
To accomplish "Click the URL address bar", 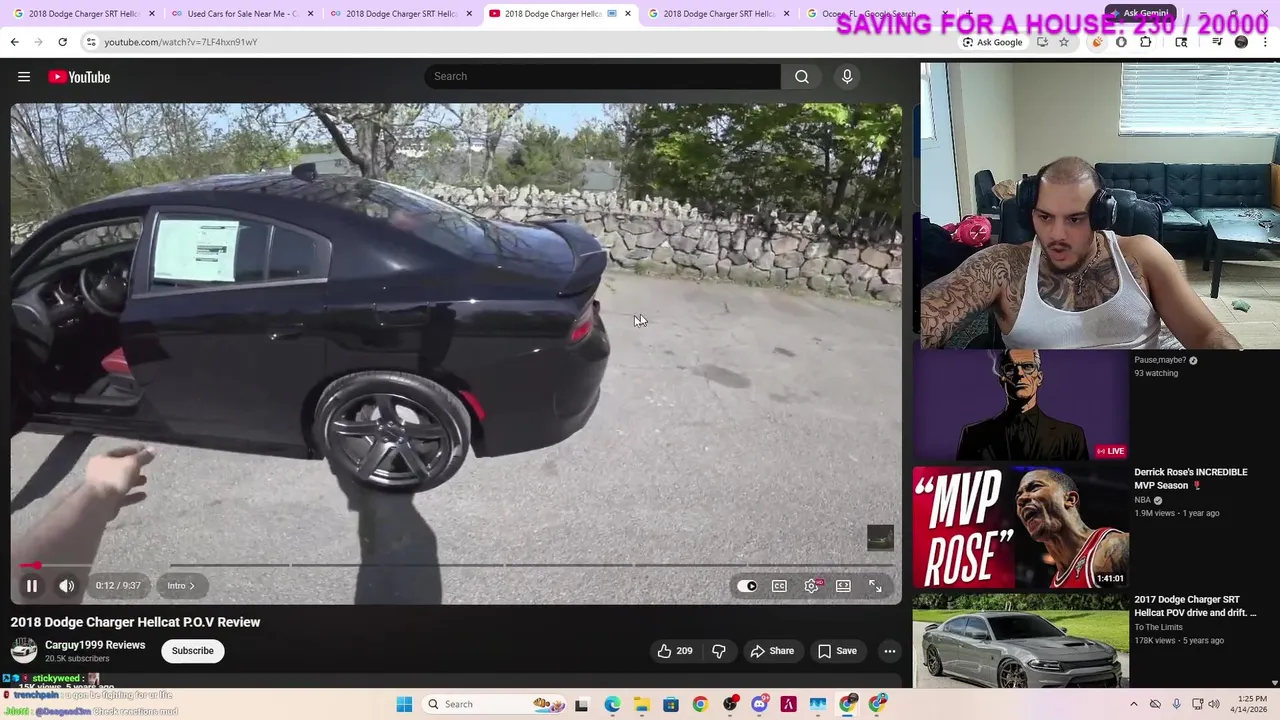I will tap(520, 42).
